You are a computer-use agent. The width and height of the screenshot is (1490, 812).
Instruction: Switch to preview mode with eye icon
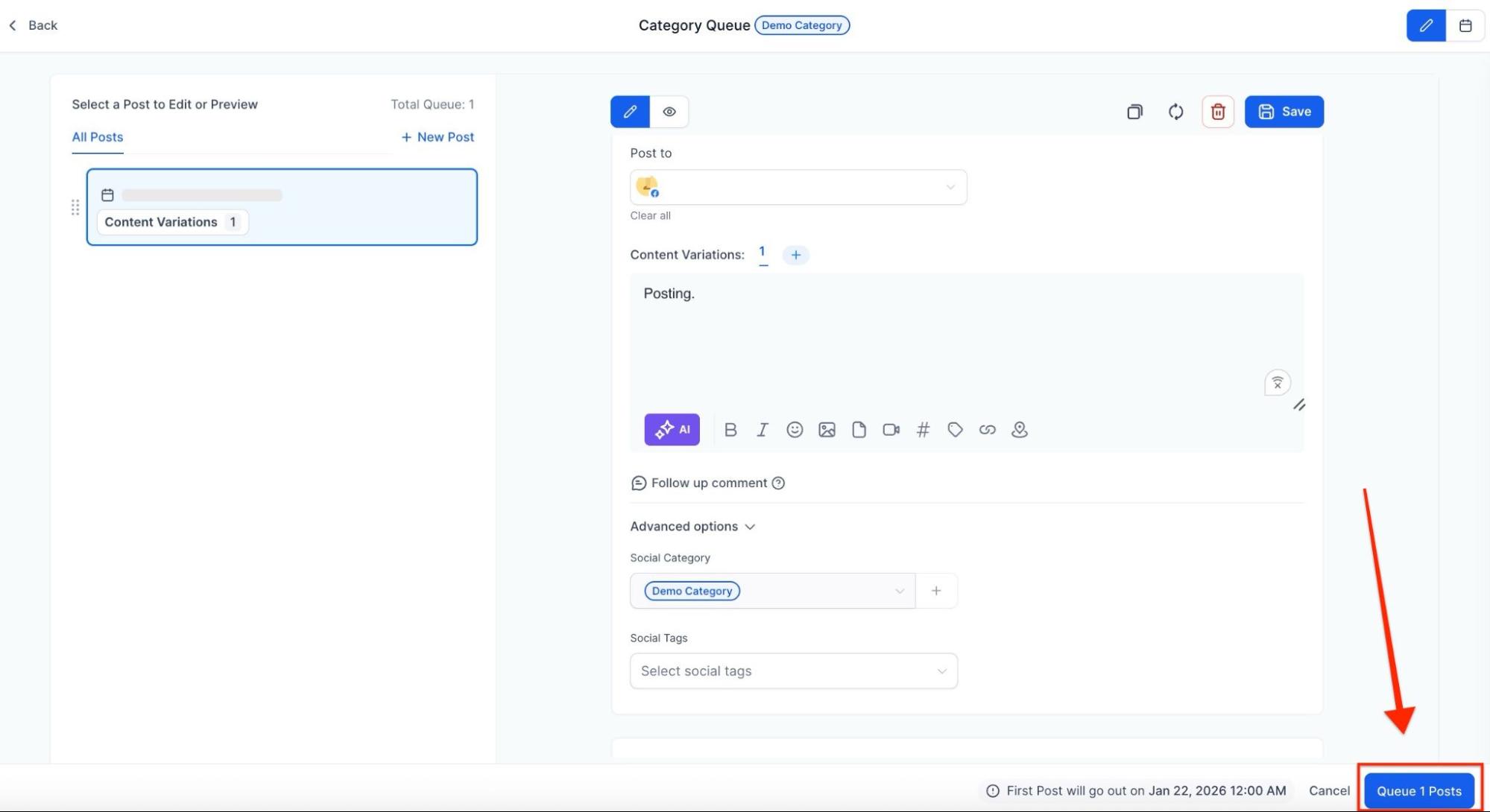(x=669, y=112)
